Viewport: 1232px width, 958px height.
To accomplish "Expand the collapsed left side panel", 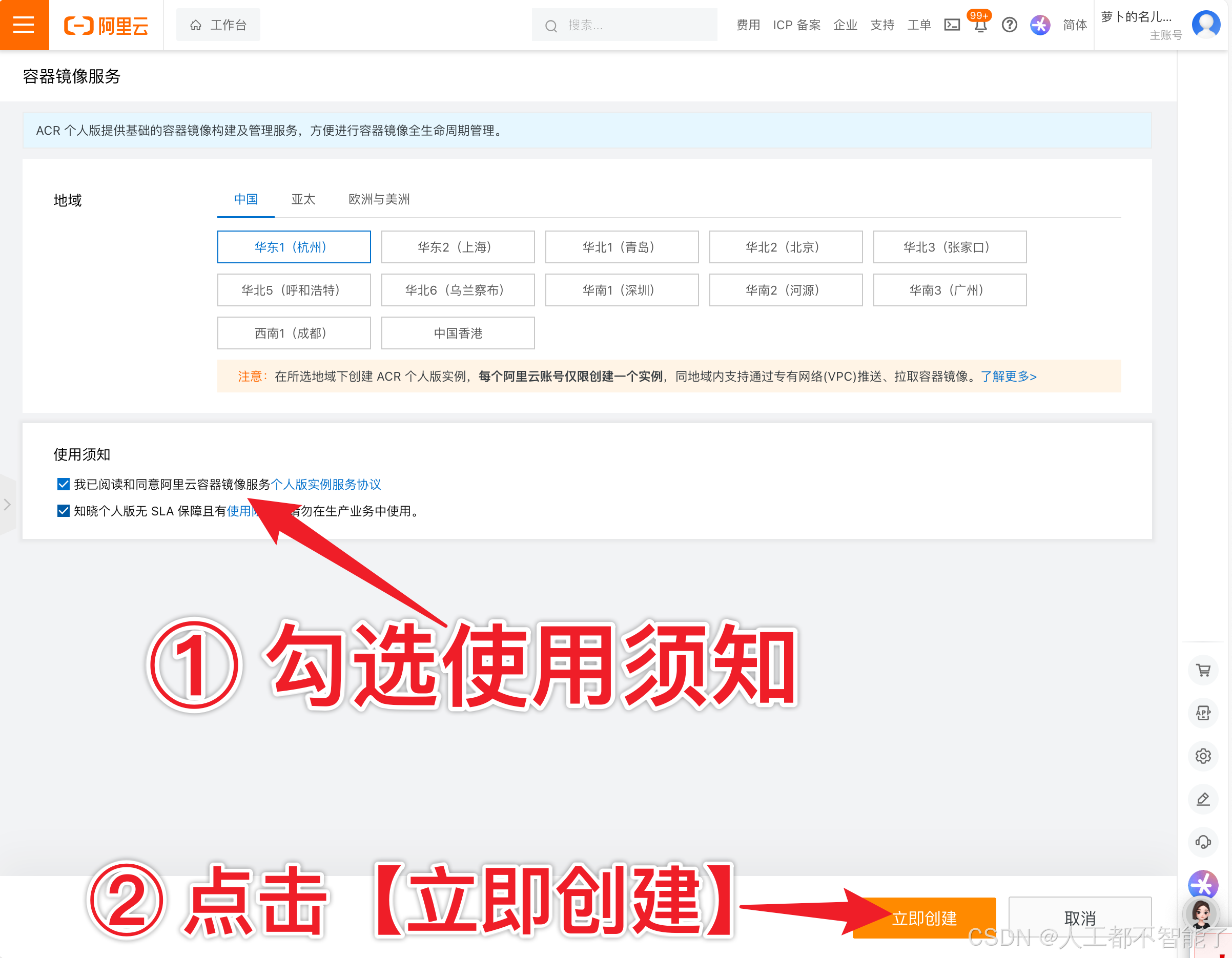I will (x=8, y=505).
